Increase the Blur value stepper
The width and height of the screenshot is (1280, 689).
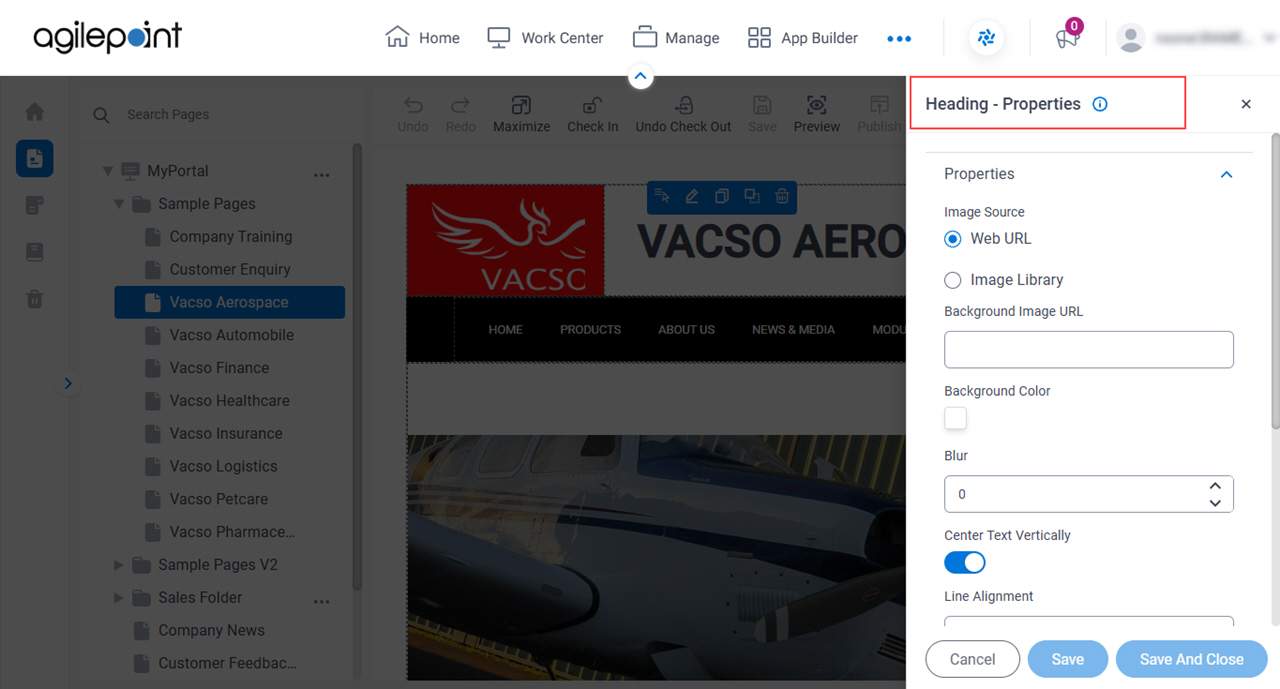1215,486
